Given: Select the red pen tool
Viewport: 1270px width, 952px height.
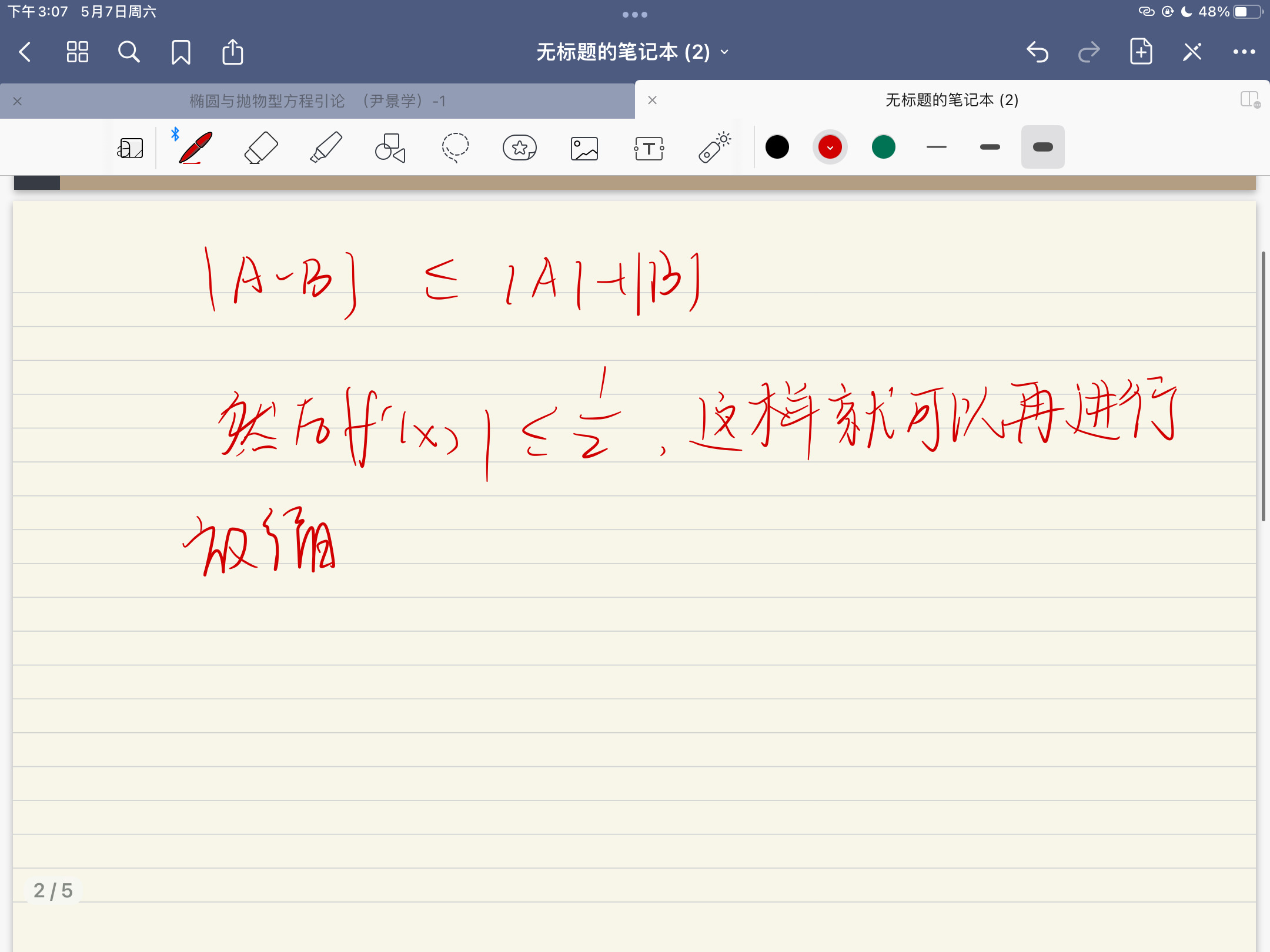Looking at the screenshot, I should pyautogui.click(x=195, y=147).
